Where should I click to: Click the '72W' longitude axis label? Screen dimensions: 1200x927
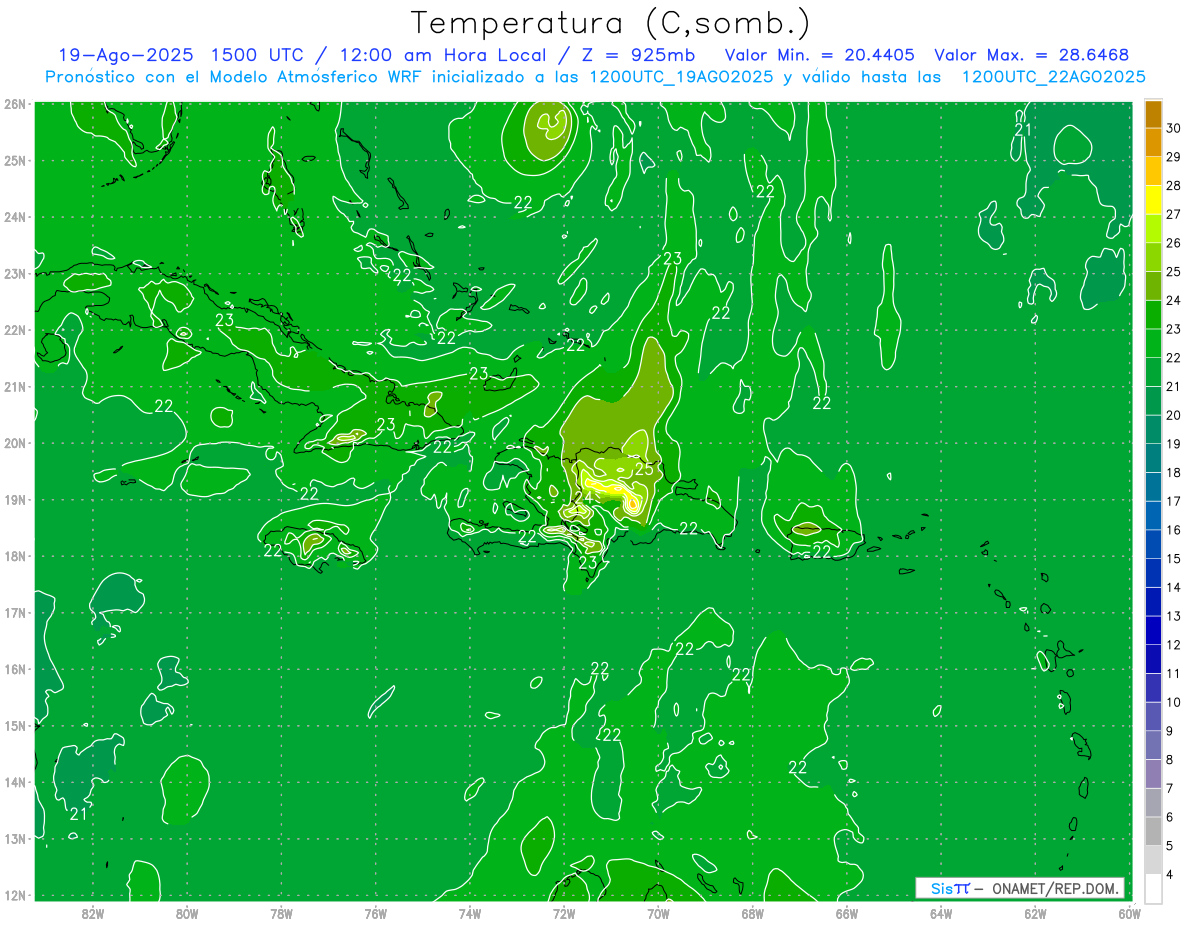point(564,913)
